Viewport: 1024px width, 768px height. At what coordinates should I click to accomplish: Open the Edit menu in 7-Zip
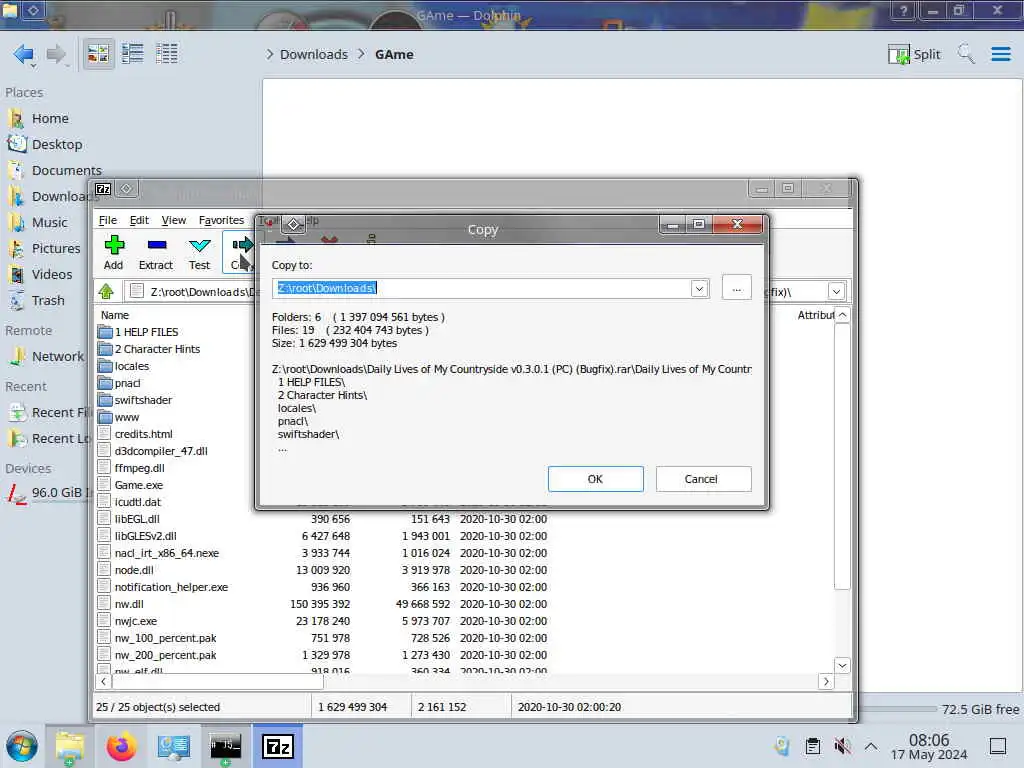139,221
